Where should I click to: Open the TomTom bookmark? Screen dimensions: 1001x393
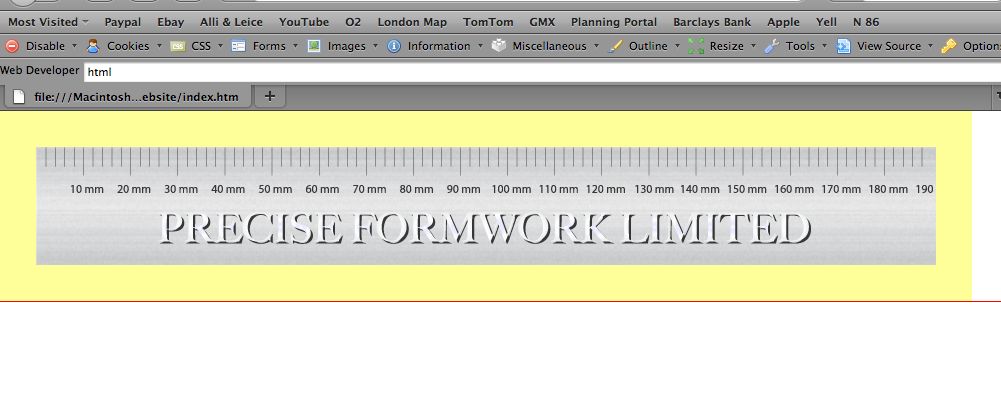pos(488,22)
